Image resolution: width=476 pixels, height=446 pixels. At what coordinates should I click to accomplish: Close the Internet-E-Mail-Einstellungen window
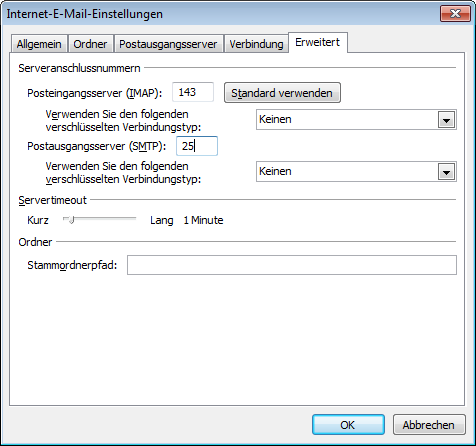(x=455, y=14)
